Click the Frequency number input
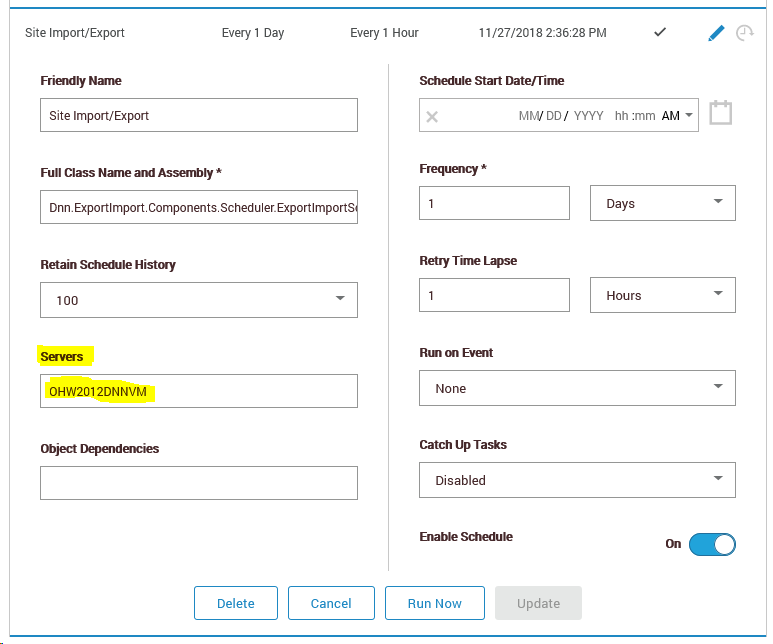The height and width of the screenshot is (644, 773). pyautogui.click(x=494, y=203)
